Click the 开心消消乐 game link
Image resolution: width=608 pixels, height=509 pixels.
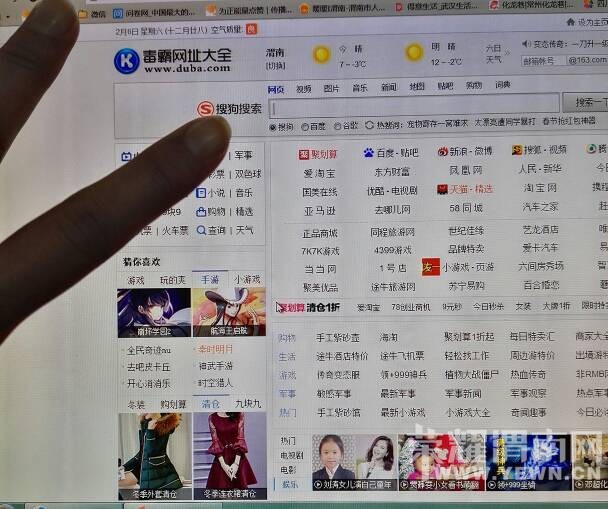[149, 384]
